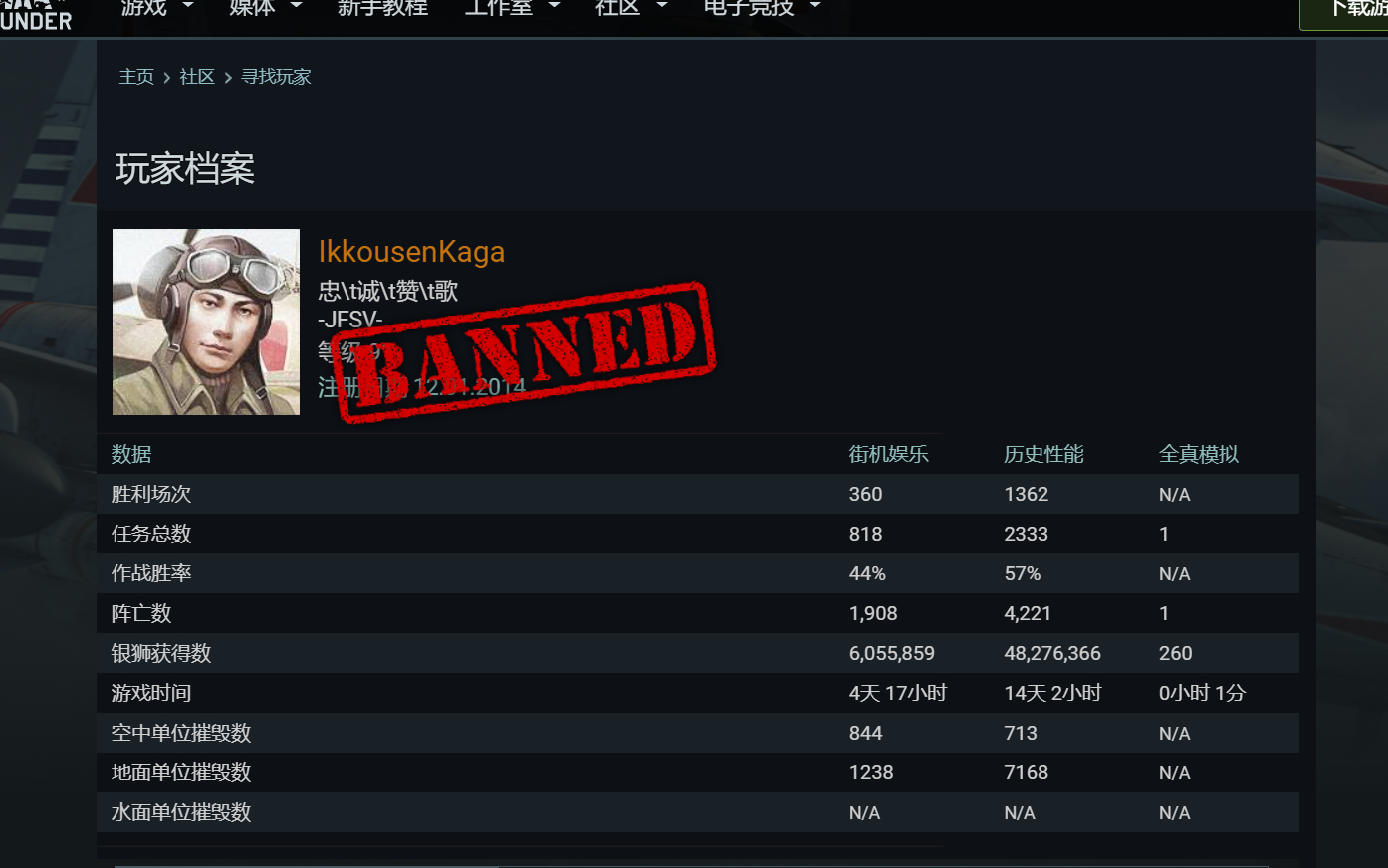Go to 主页 breadcrumb link
The image size is (1388, 868).
tap(136, 77)
